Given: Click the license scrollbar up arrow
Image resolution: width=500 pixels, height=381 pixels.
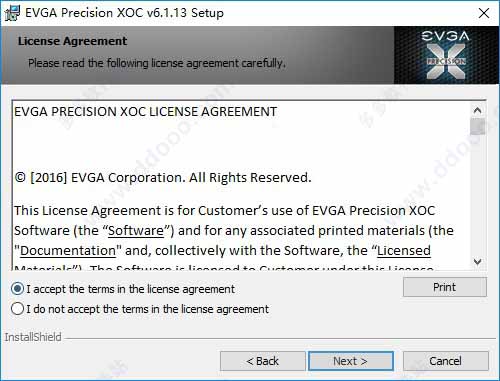Looking at the screenshot, I should (477, 110).
